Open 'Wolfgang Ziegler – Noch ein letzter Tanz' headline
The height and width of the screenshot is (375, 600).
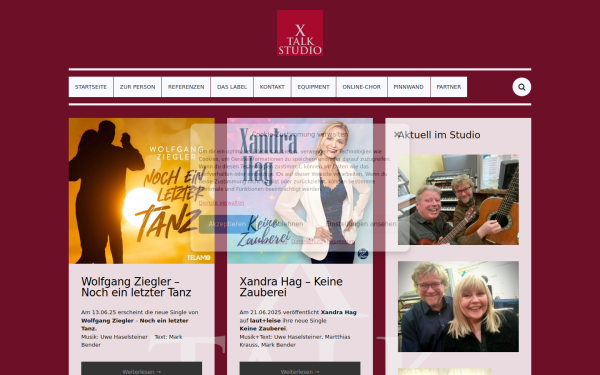point(136,287)
